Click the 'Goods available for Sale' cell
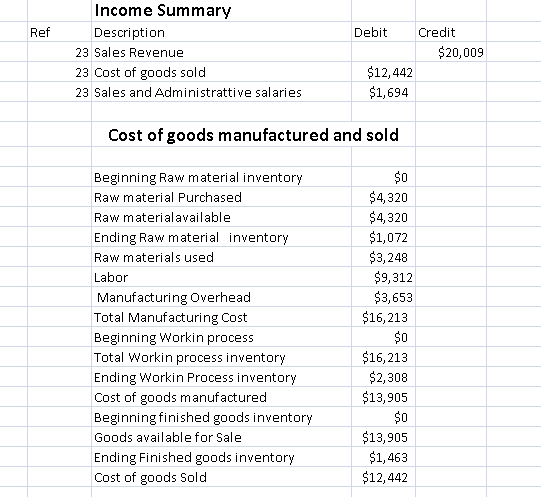Screen dimensions: 541x497 222,437
